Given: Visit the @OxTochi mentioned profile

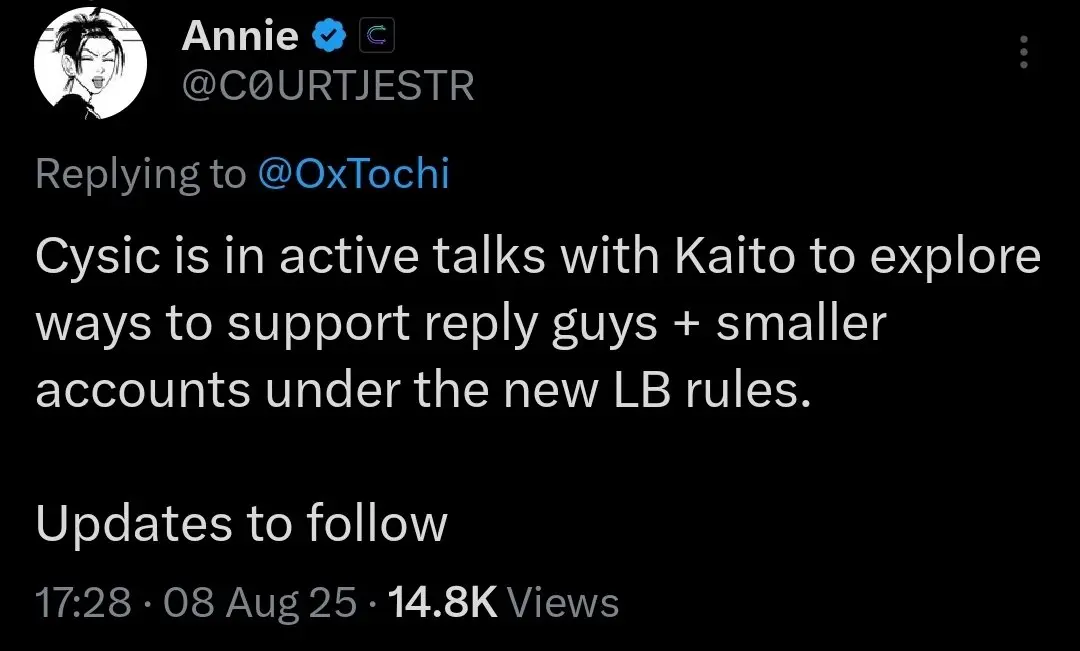Looking at the screenshot, I should click(353, 173).
